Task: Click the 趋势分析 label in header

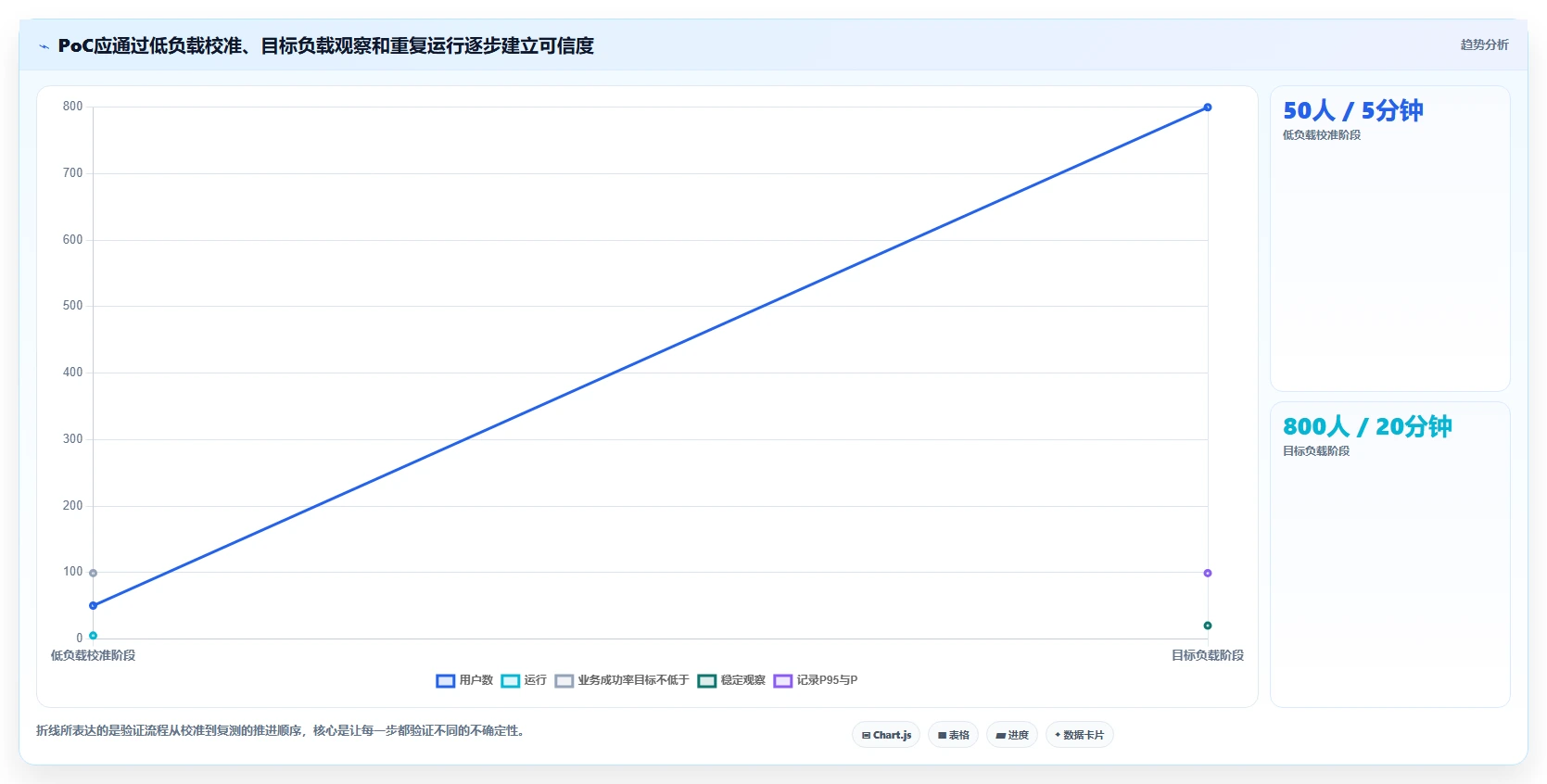Action: pos(1485,44)
